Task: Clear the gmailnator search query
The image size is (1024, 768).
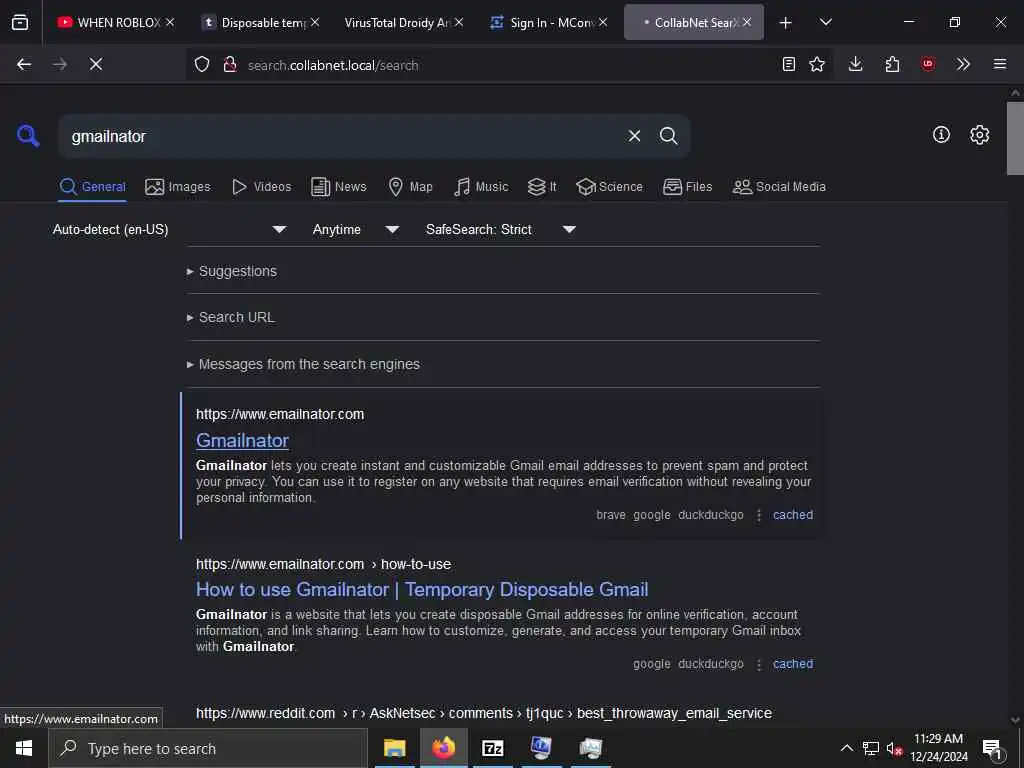Action: [634, 136]
